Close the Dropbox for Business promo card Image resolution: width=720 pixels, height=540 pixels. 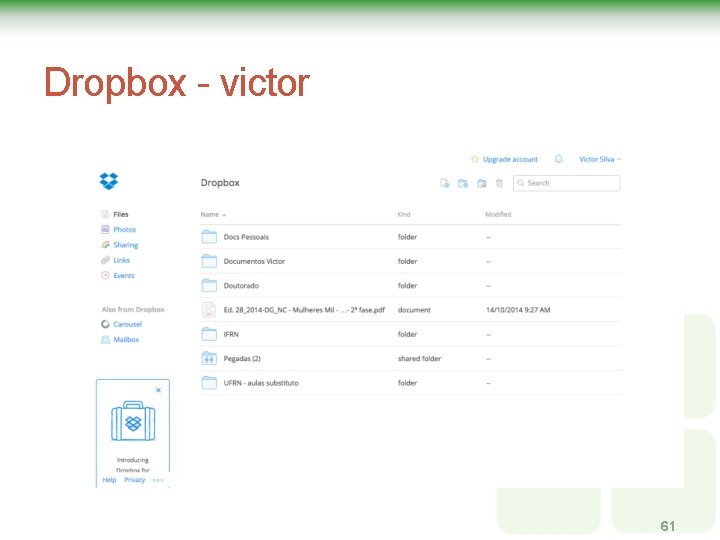tap(158, 390)
